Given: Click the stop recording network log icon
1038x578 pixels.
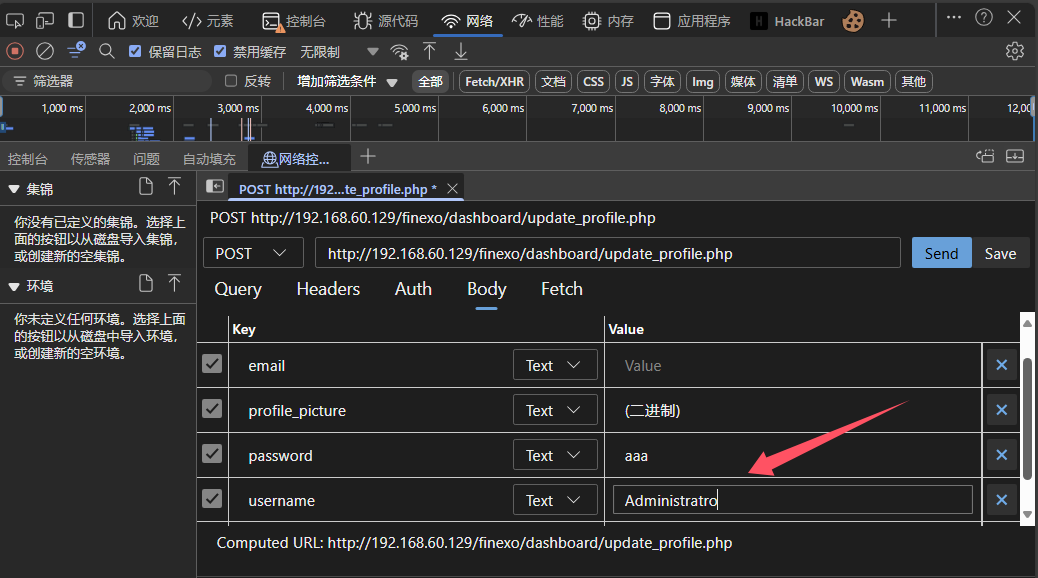Looking at the screenshot, I should click(14, 51).
